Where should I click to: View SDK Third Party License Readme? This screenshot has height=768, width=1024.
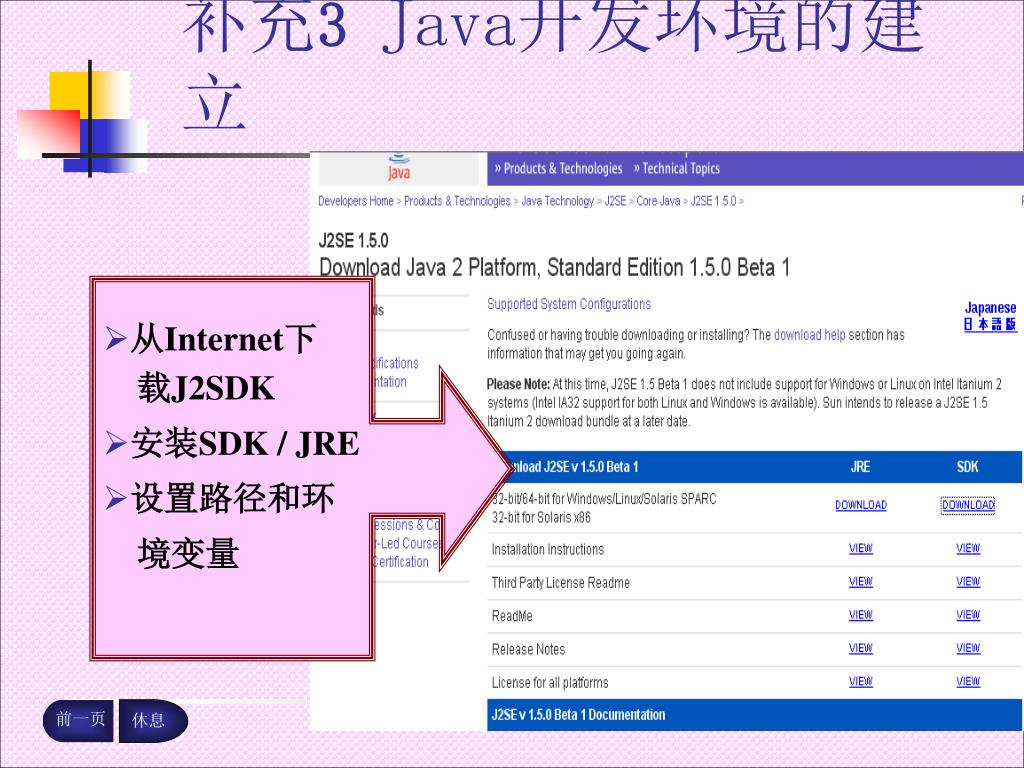[968, 582]
